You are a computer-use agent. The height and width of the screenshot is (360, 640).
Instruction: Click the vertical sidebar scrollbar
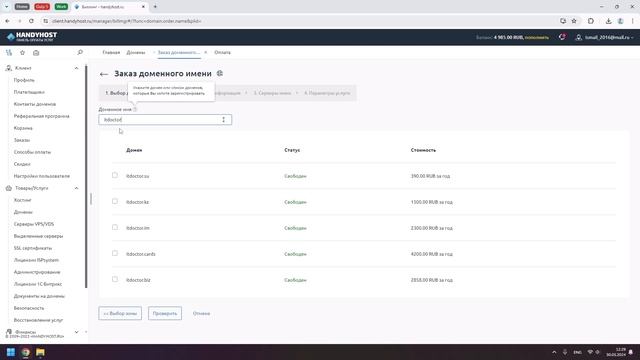(x=86, y=176)
